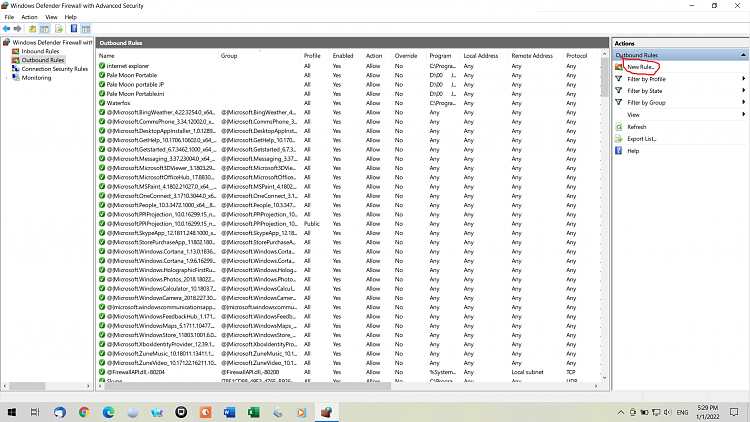Open the notification center icon
The image size is (750, 422).
[734, 412]
